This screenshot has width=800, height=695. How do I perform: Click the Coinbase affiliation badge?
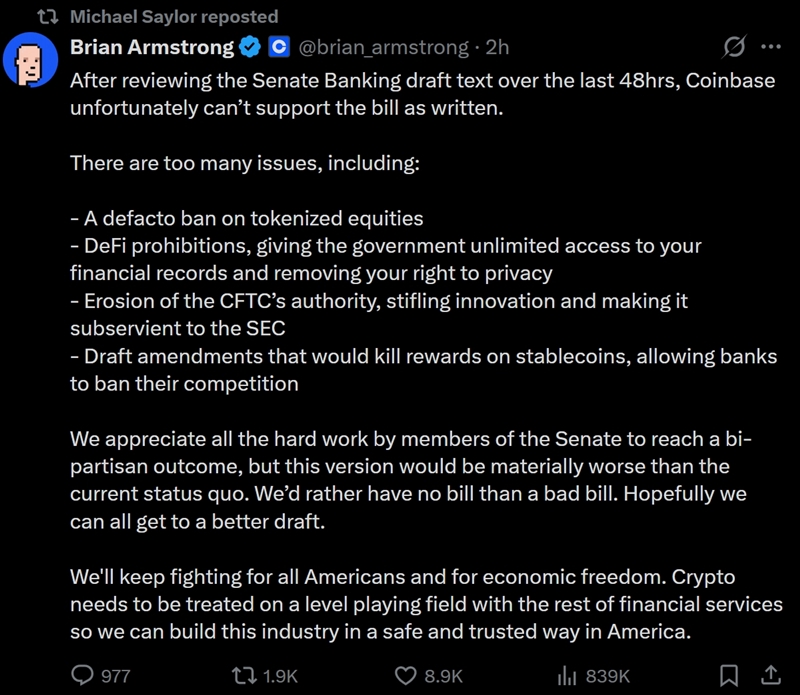coord(279,47)
